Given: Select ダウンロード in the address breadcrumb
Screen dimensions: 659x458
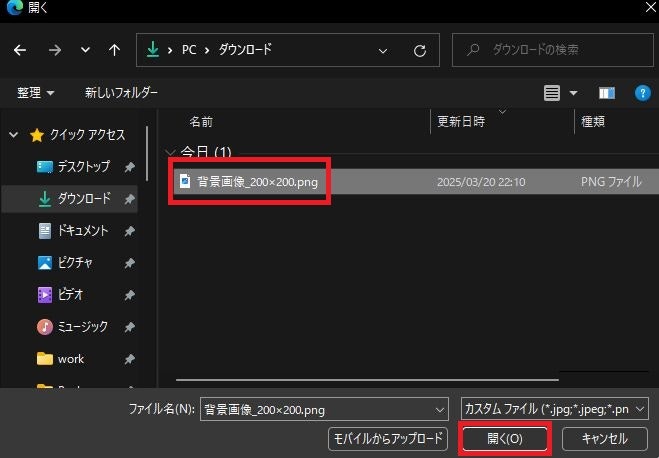Looking at the screenshot, I should click(245, 50).
